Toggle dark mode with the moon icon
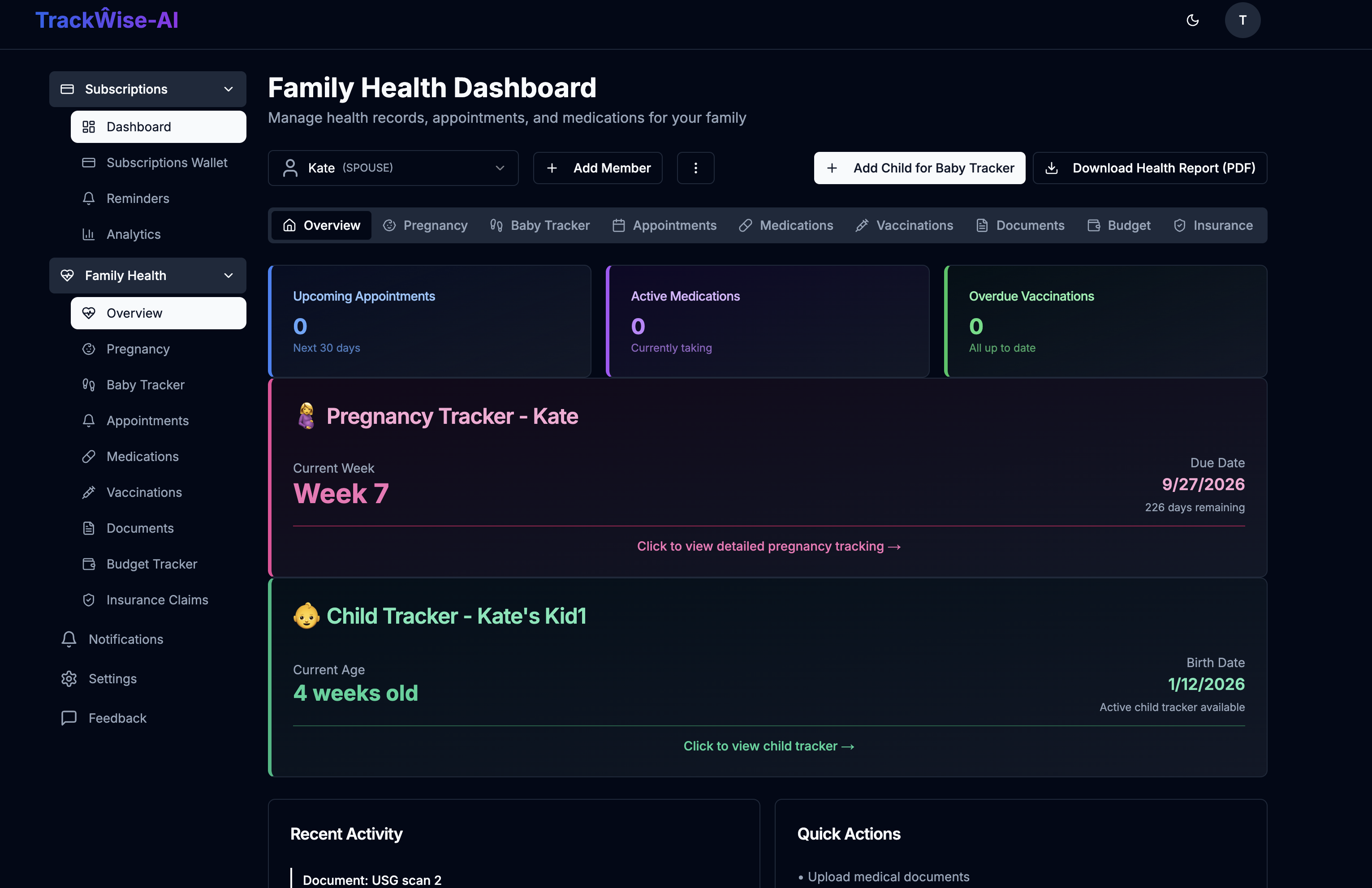Image resolution: width=1372 pixels, height=888 pixels. pos(1192,20)
